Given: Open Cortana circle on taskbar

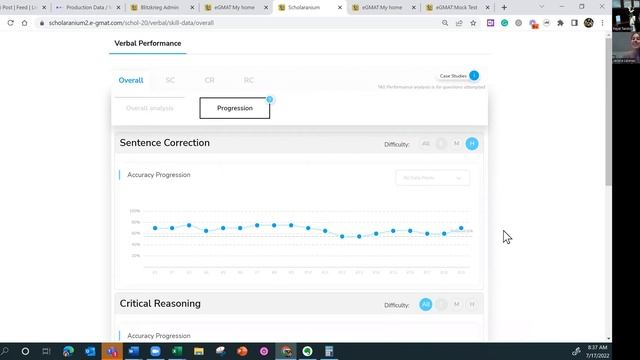Looking at the screenshot, I should (x=25, y=351).
